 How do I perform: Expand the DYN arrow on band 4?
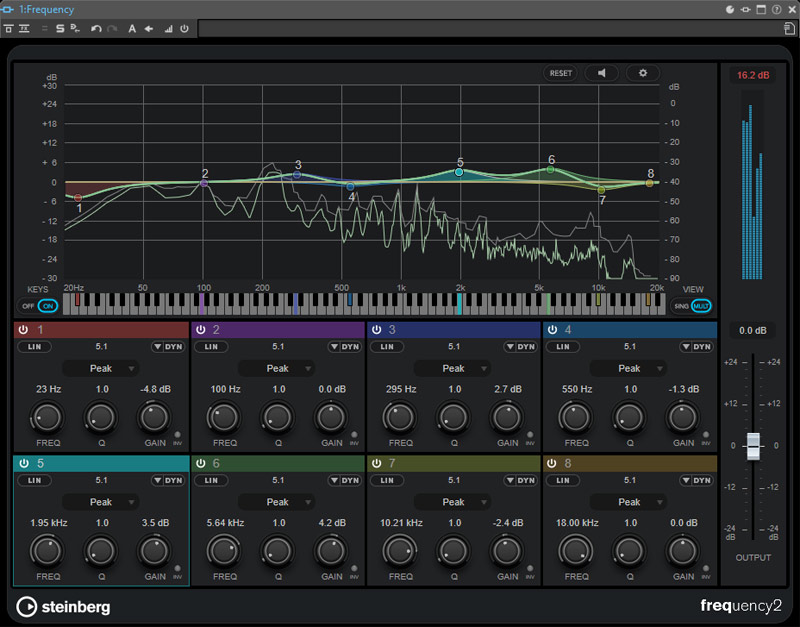coord(684,347)
